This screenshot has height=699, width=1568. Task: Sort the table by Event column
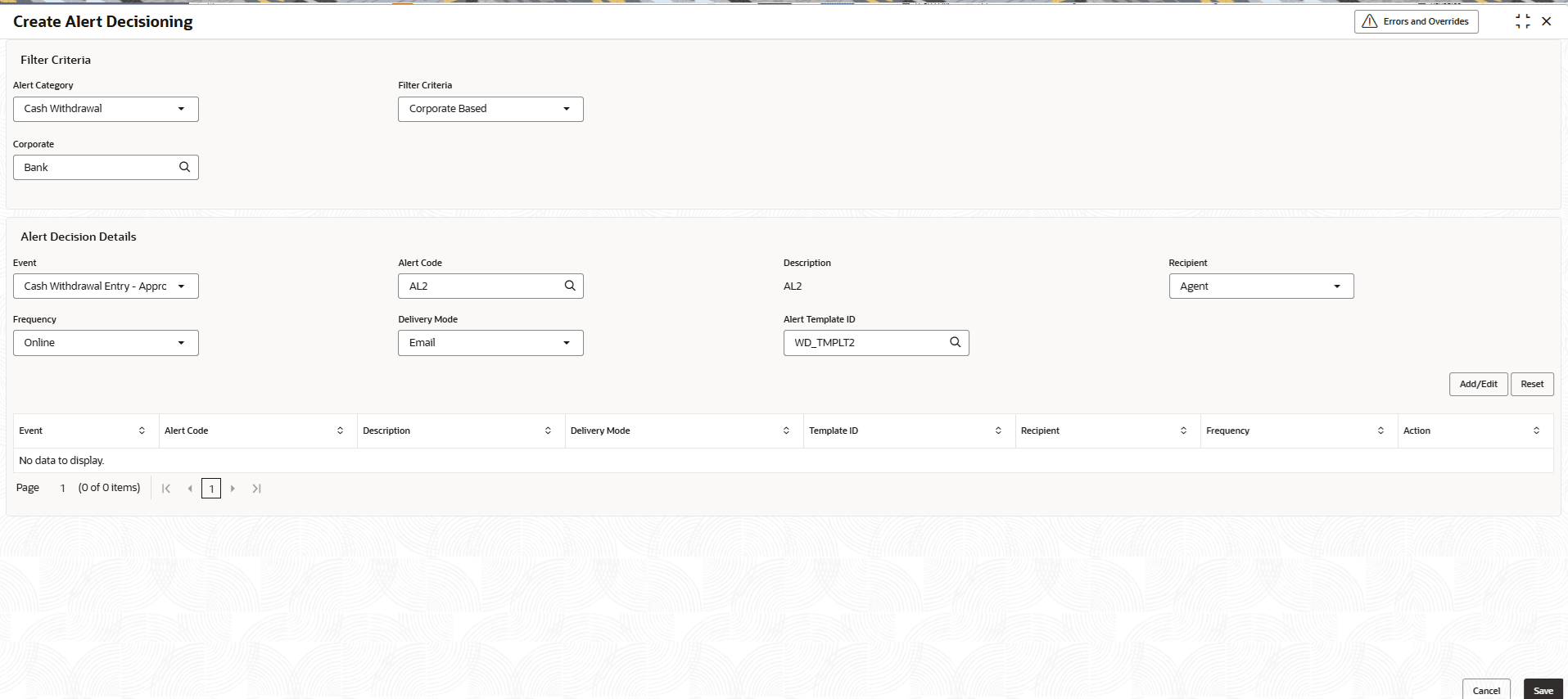tap(142, 431)
